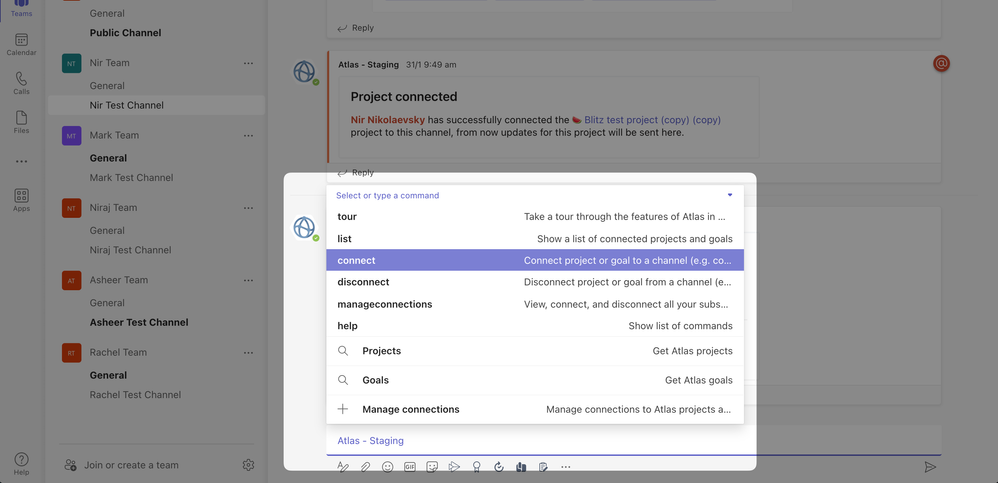Image resolution: width=998 pixels, height=483 pixels.
Task: Click the Praise badge icon
Action: coord(476,467)
